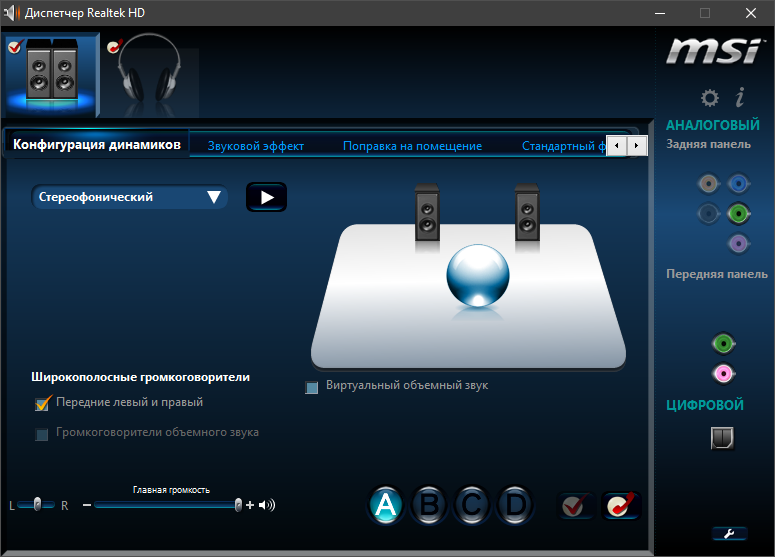
Task: Click the purple rear panel jack
Action: point(739,244)
